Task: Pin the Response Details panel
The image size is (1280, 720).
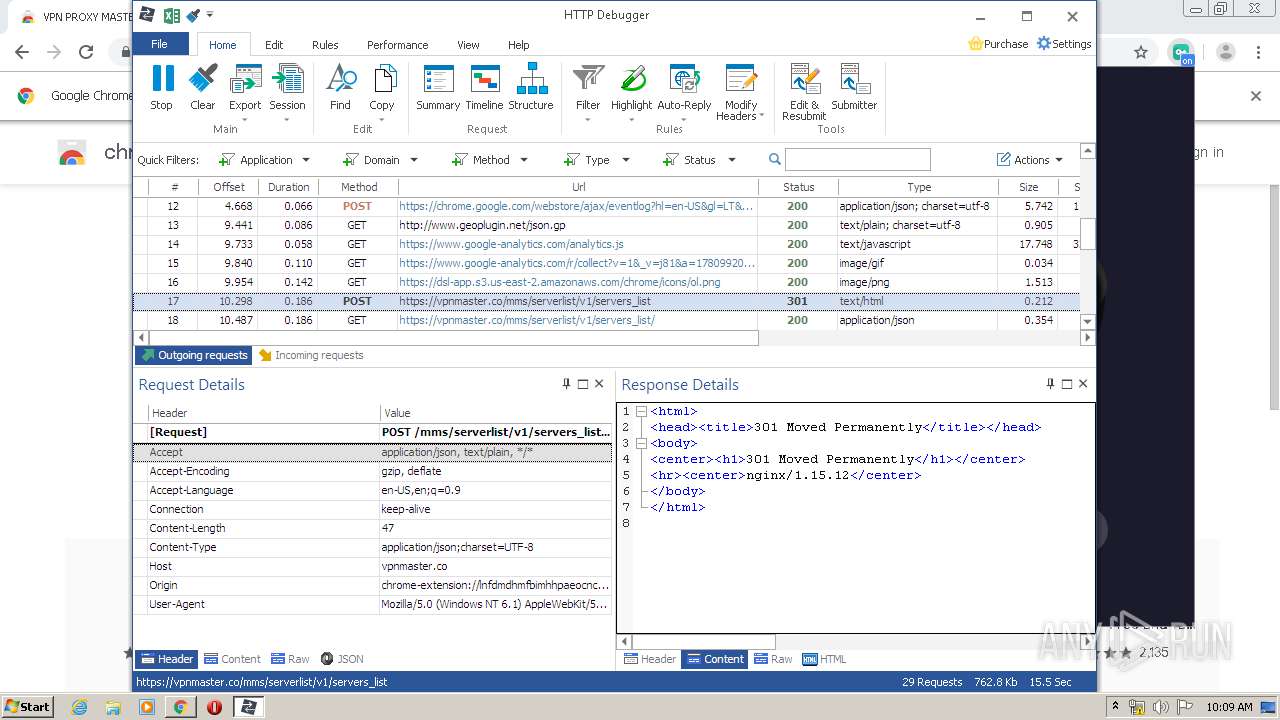Action: coord(1050,384)
